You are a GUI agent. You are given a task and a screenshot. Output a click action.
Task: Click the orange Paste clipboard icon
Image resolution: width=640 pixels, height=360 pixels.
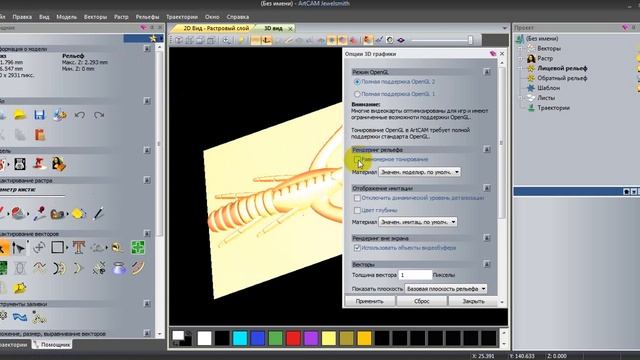click(x=40, y=135)
